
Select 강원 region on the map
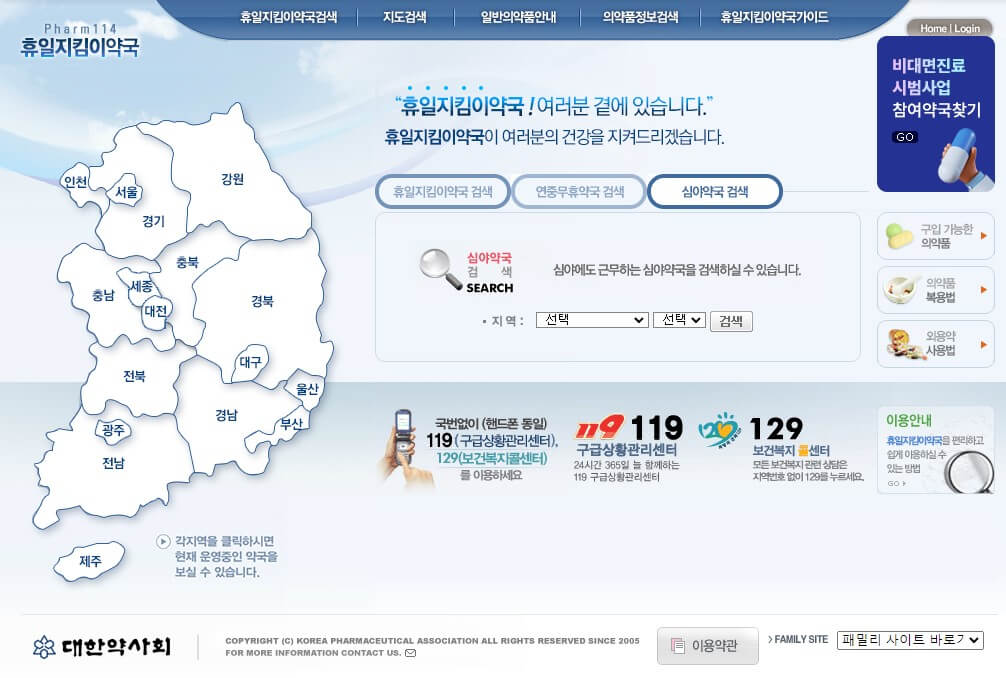232,179
